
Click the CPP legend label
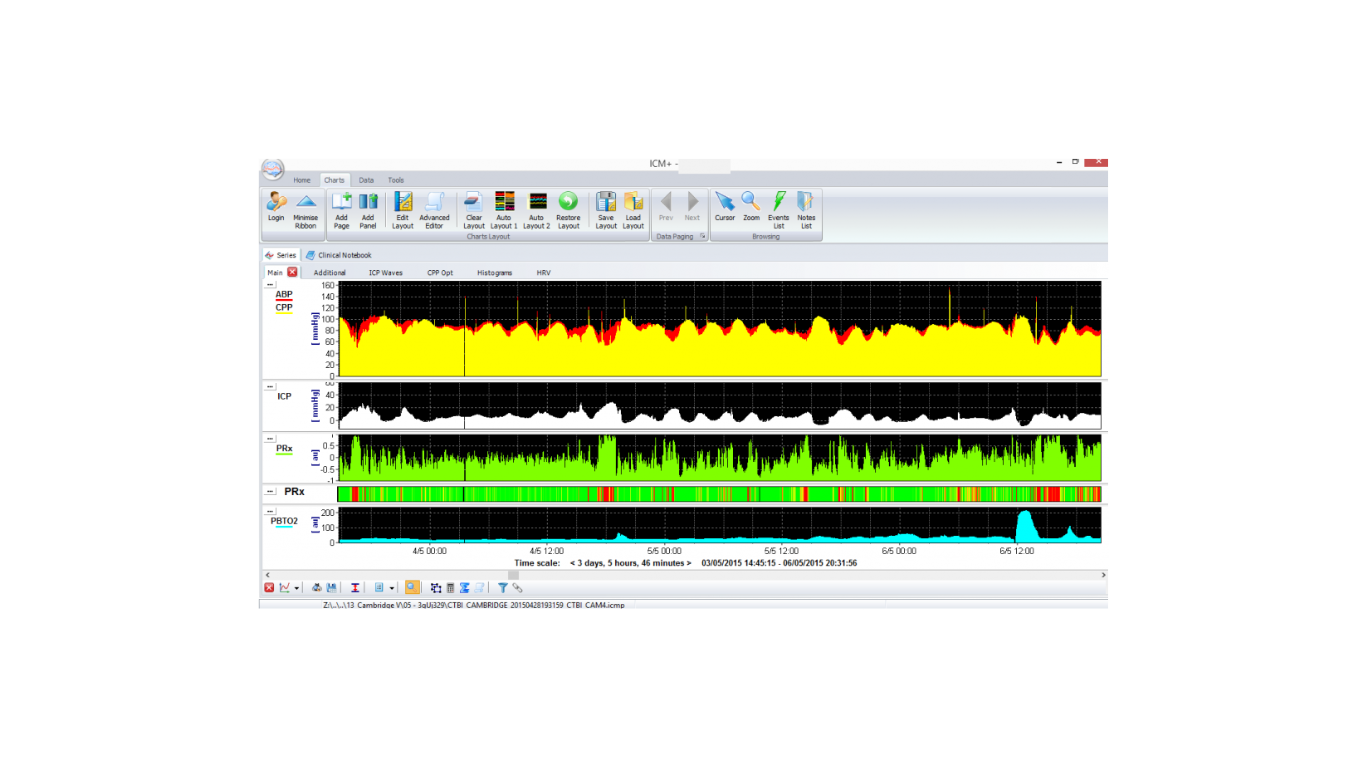(x=284, y=308)
